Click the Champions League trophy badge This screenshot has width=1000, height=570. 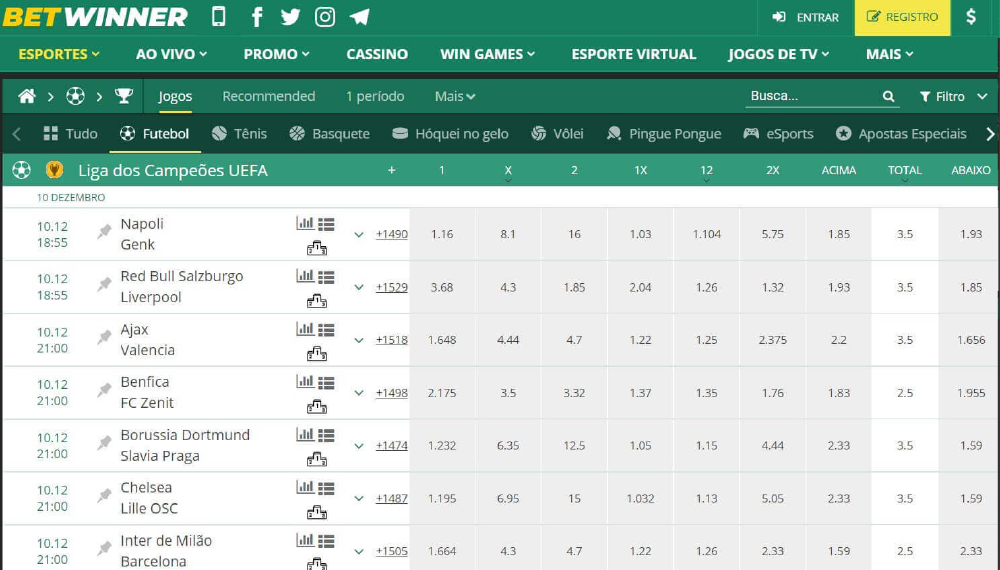point(54,170)
